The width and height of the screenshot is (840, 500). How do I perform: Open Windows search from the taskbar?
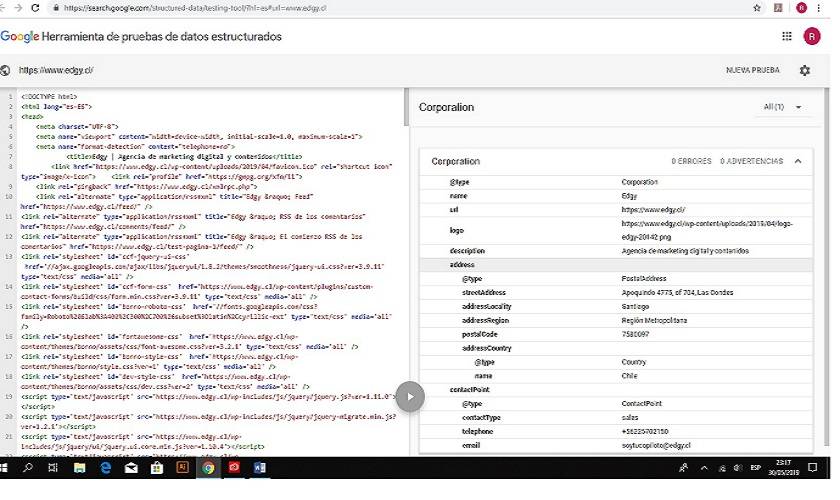27,467
